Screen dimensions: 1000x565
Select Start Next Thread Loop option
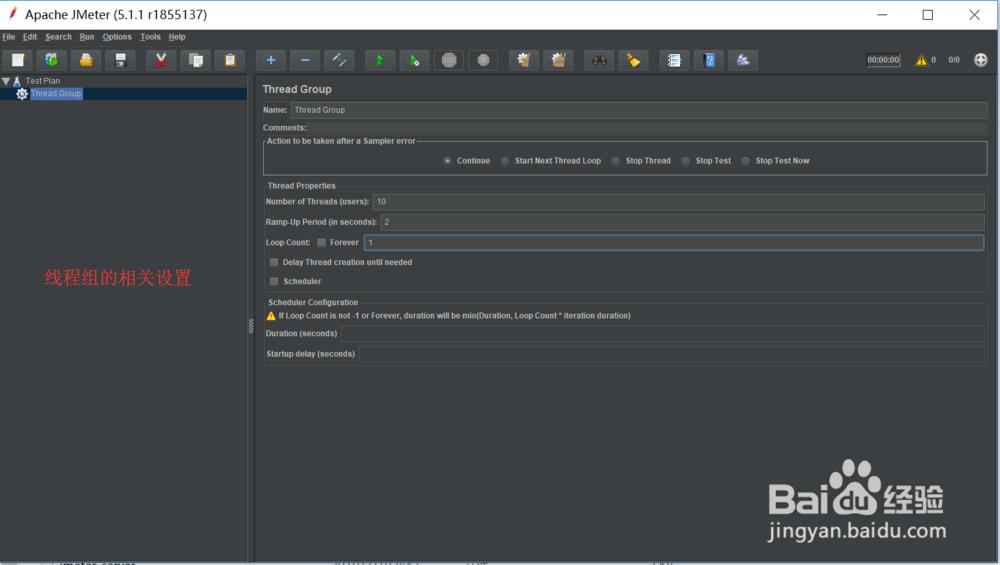point(505,161)
